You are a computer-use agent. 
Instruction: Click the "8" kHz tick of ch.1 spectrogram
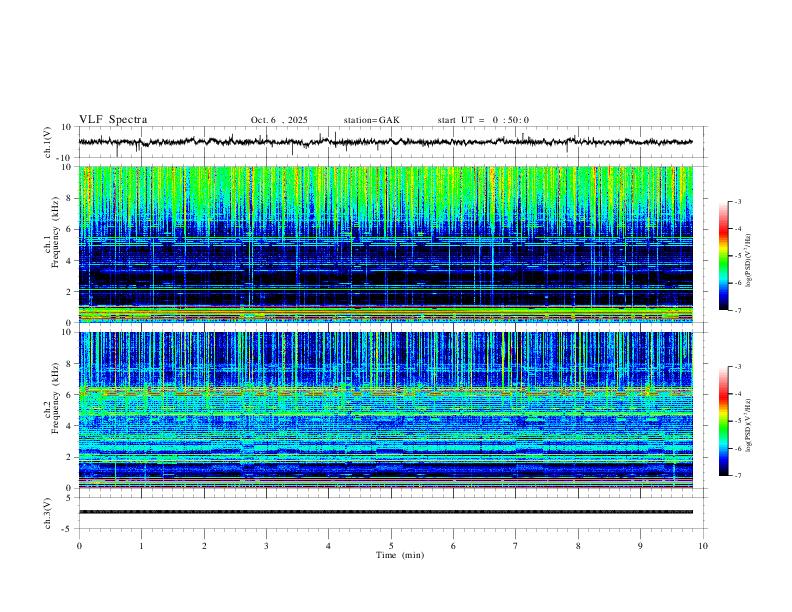70,198
